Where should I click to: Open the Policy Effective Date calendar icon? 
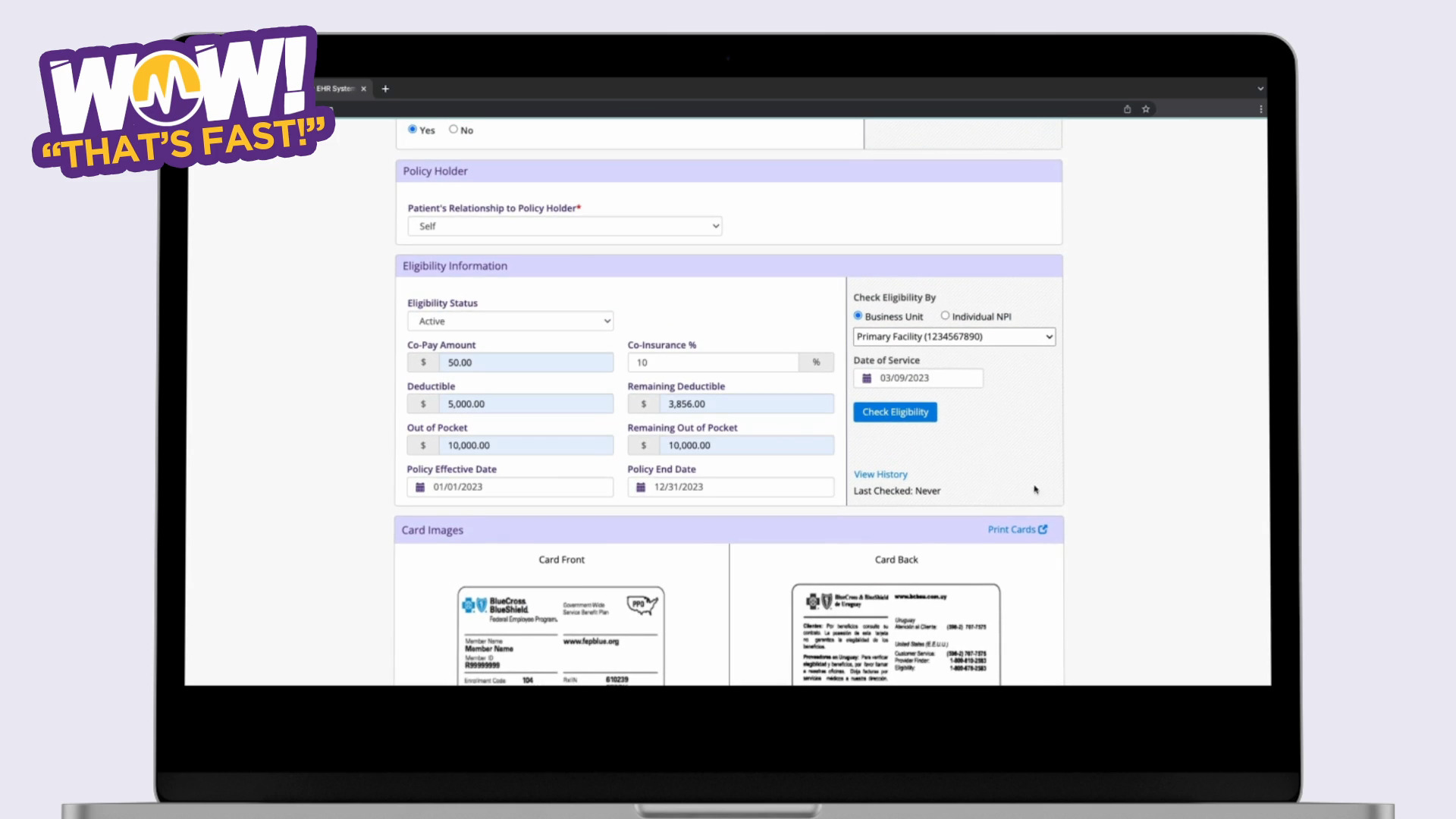tap(420, 487)
